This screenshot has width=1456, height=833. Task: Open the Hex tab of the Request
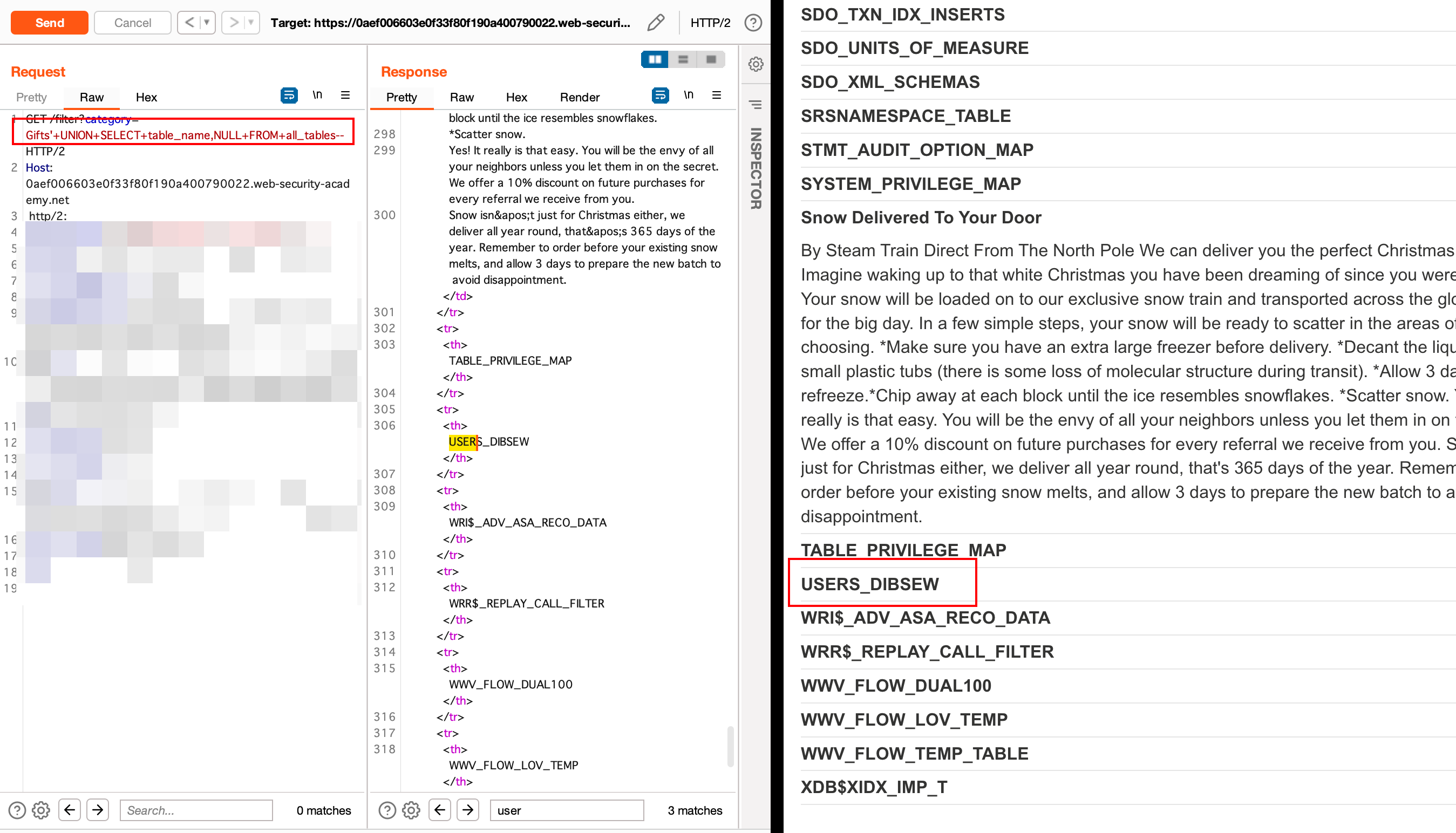click(x=146, y=97)
